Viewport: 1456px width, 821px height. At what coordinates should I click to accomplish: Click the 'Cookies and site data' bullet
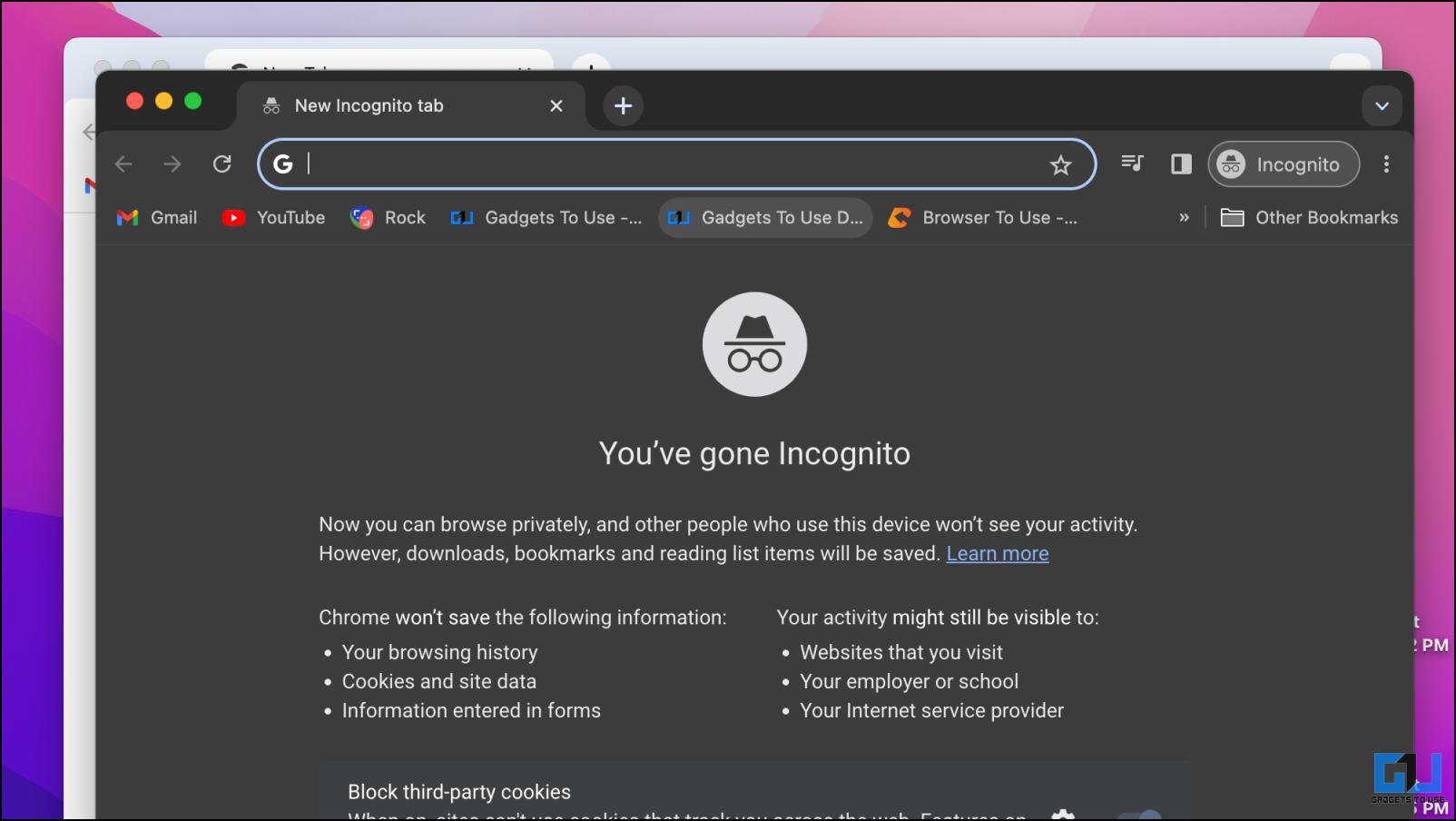pos(439,682)
